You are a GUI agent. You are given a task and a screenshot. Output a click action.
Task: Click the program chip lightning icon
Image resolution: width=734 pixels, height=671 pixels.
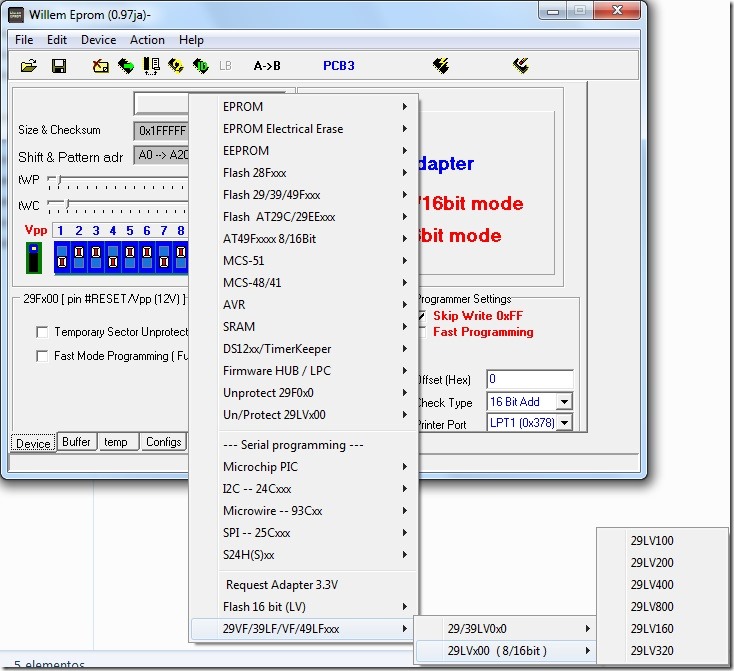coord(440,66)
